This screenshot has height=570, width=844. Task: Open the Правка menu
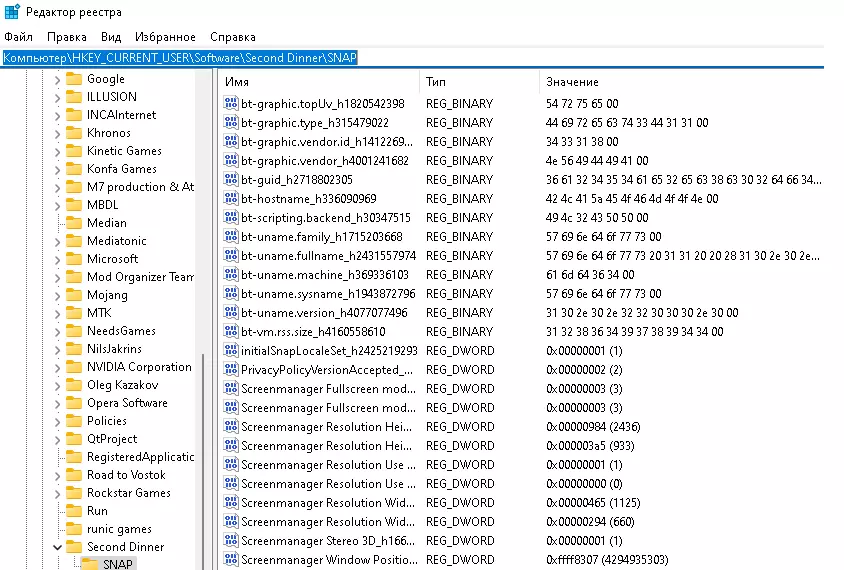[67, 37]
